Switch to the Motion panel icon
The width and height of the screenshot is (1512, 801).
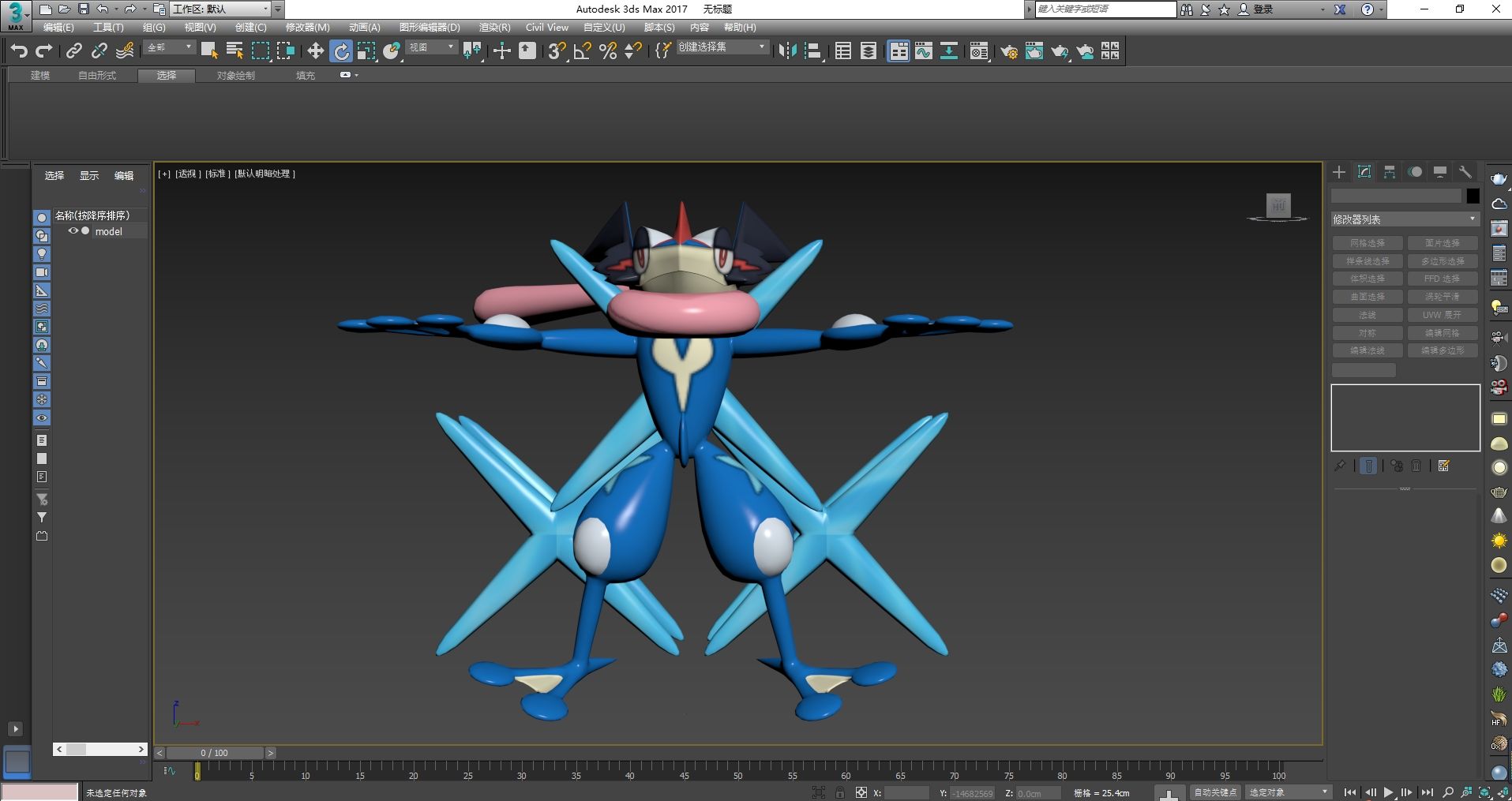click(x=1415, y=172)
